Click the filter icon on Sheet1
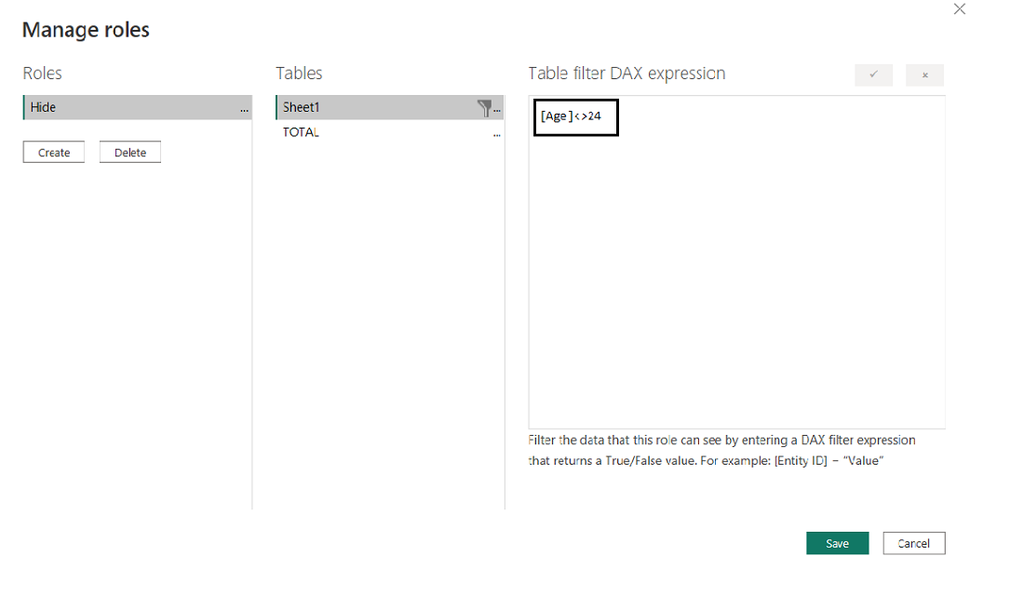 coord(485,108)
